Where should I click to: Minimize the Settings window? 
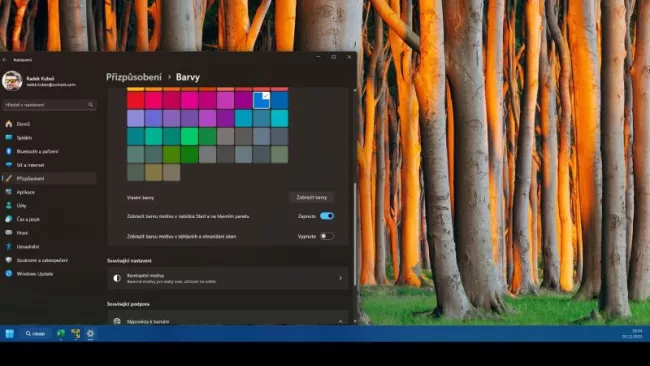(318, 57)
